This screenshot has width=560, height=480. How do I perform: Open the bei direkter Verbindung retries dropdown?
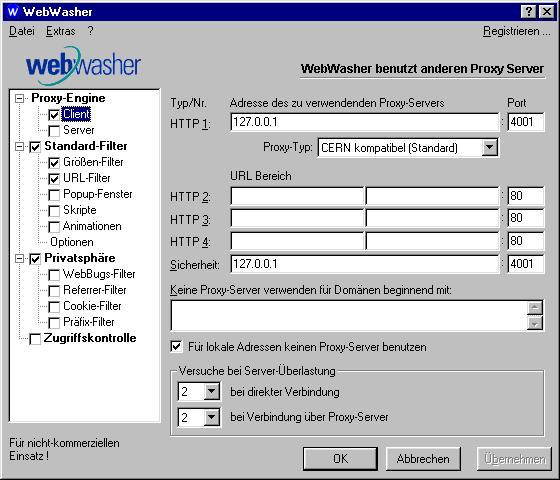211,392
